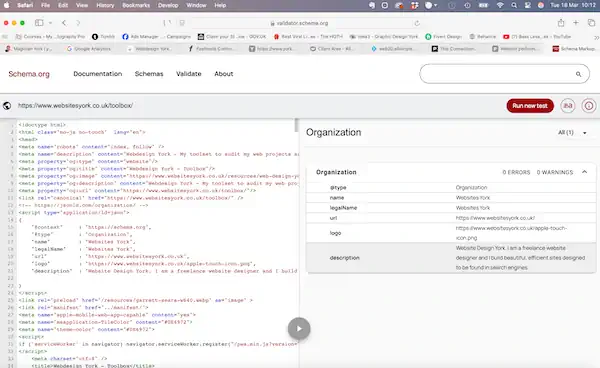
Task: Open the Safari Bookmarks menu
Action: (x=136, y=5)
